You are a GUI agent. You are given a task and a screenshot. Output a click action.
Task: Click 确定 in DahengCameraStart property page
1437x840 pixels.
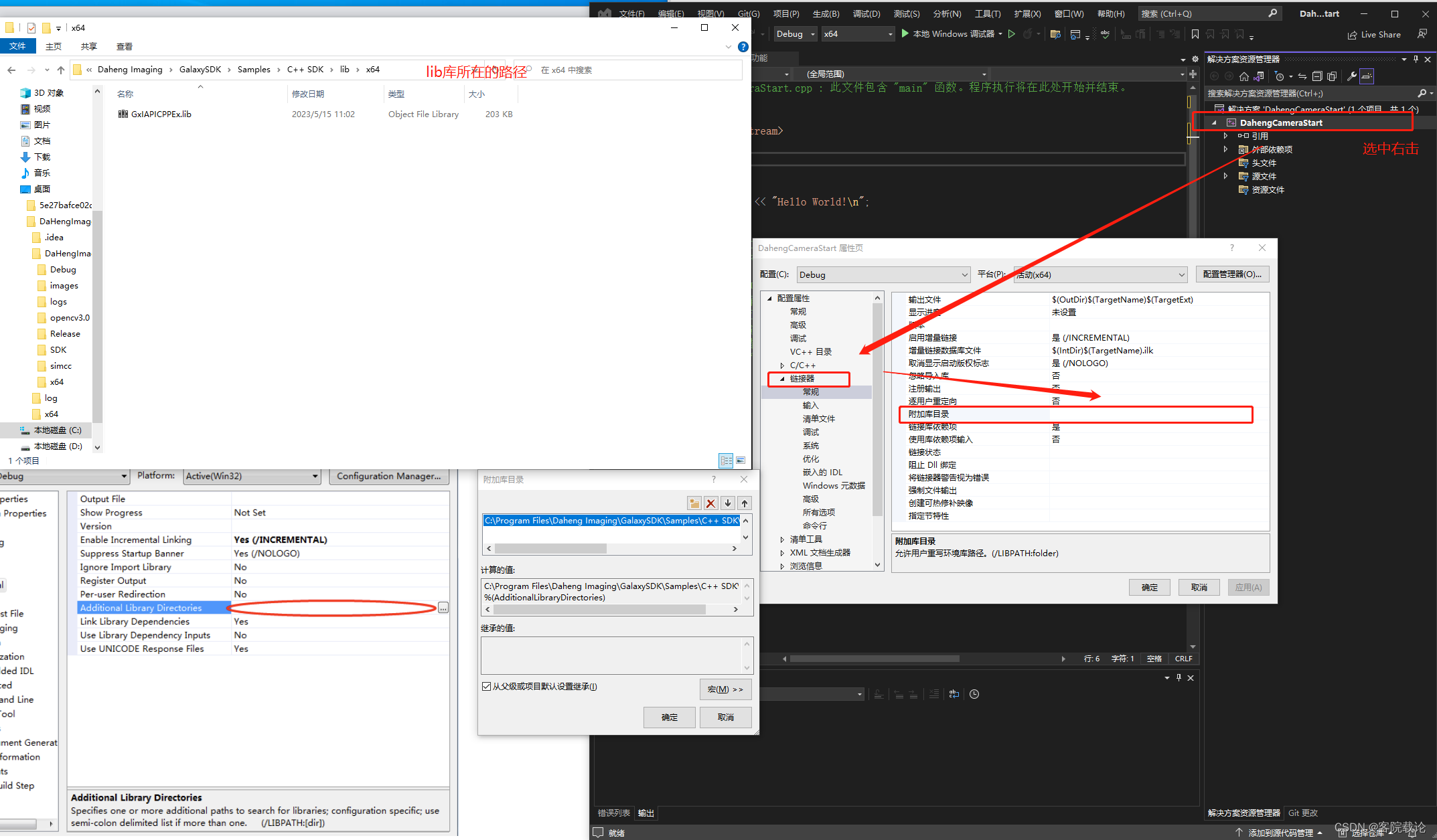pyautogui.click(x=1150, y=588)
